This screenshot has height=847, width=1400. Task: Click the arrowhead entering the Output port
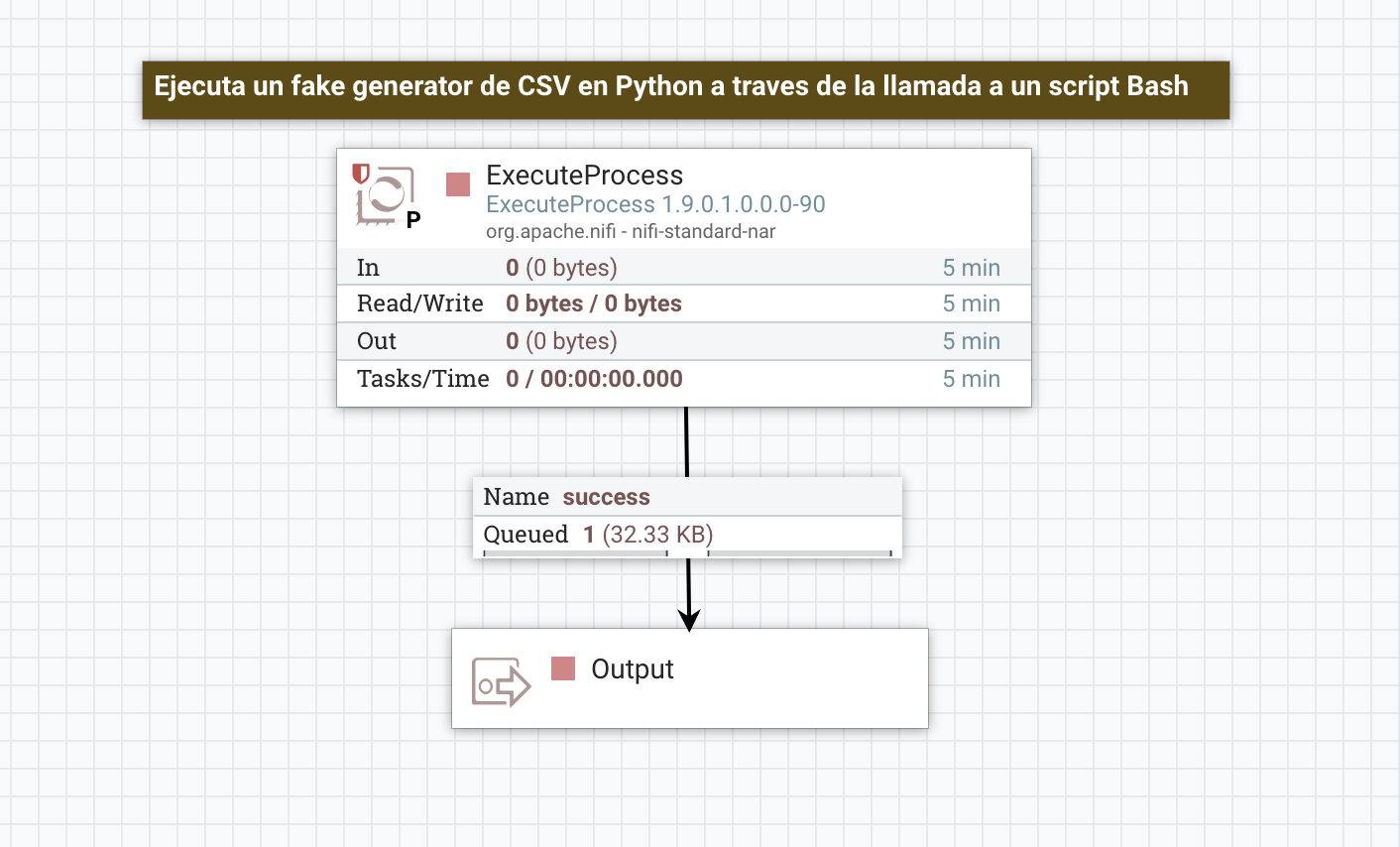pyautogui.click(x=687, y=619)
